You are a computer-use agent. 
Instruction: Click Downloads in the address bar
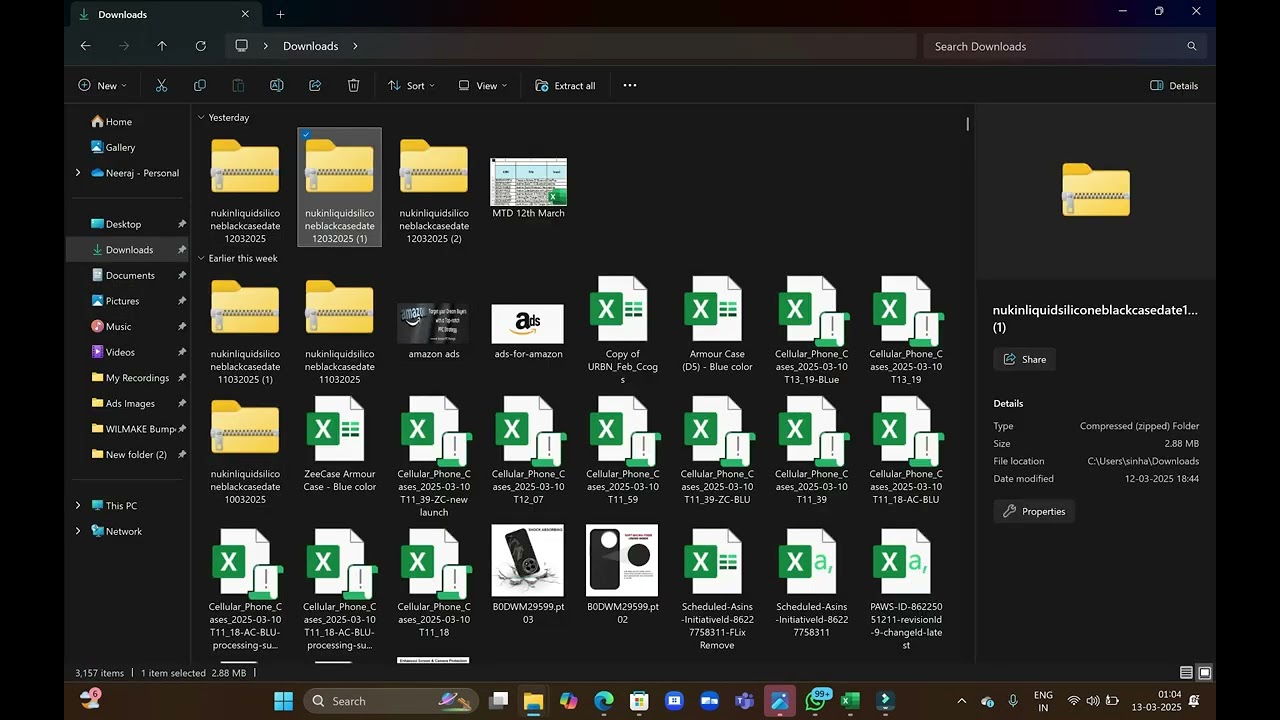tap(310, 46)
